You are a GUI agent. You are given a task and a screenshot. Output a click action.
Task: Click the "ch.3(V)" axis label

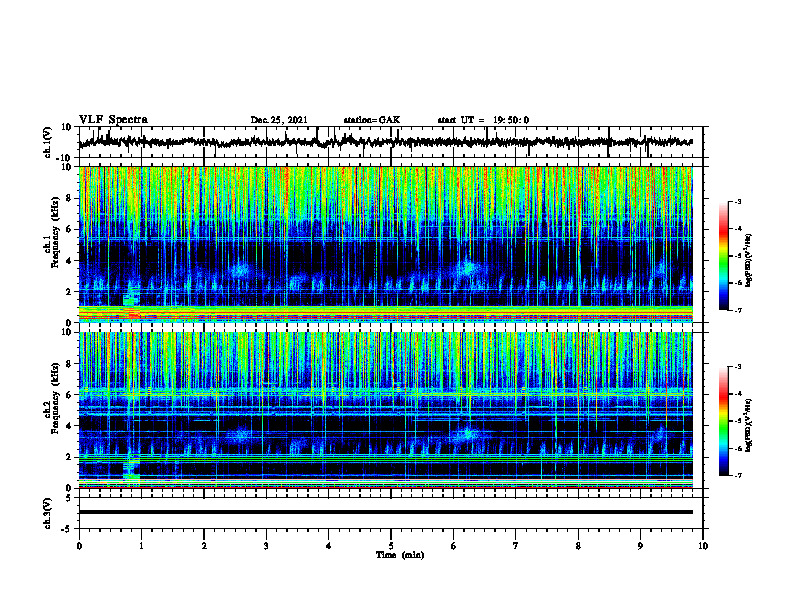(x=48, y=513)
